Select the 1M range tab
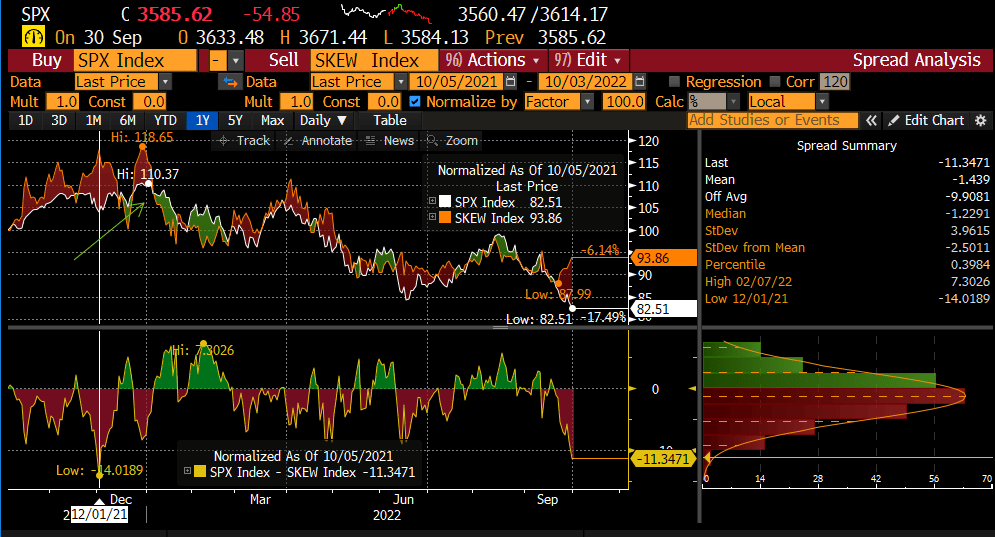 [93, 121]
